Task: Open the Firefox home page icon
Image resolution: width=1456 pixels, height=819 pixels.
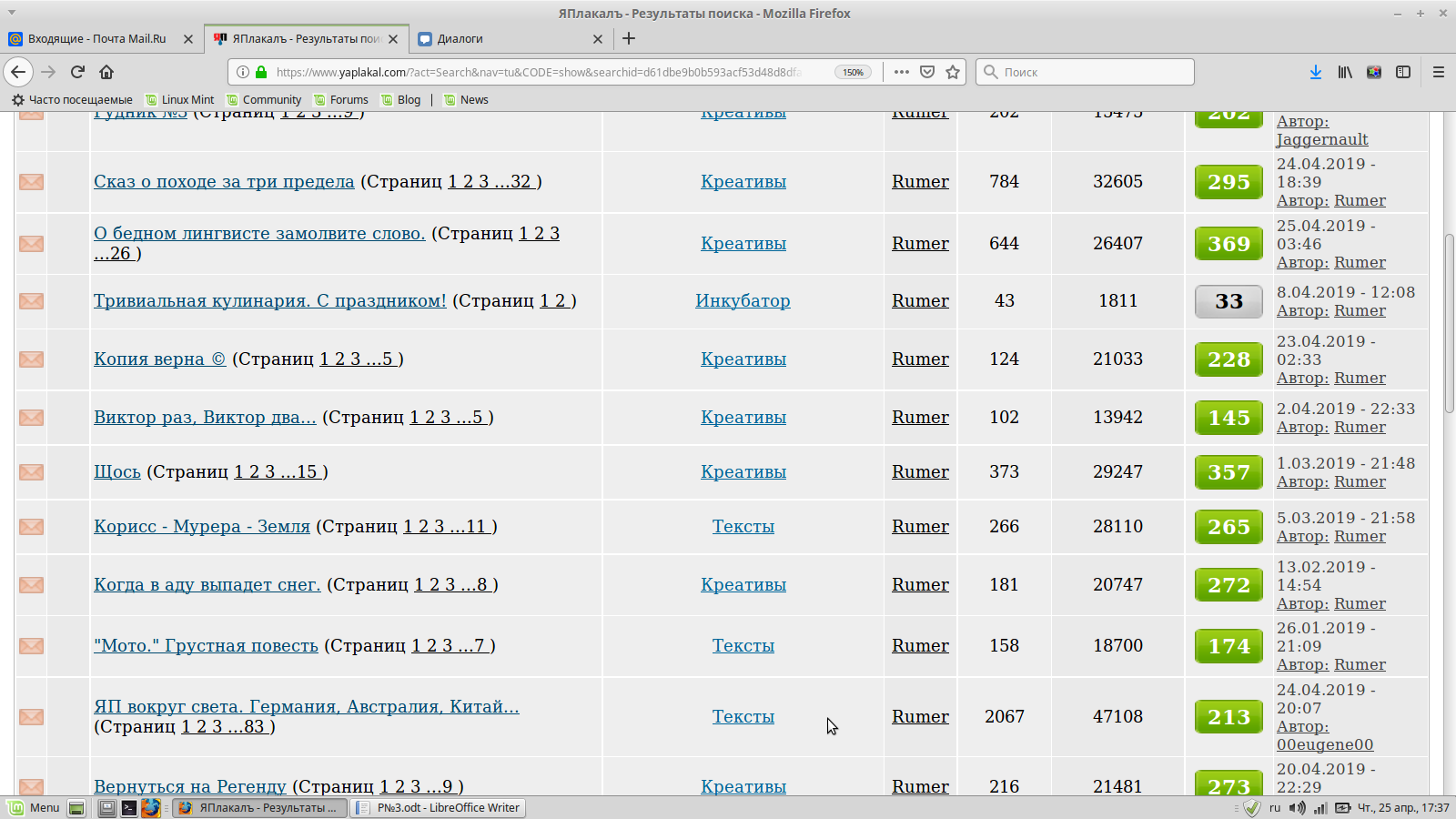Action: click(x=106, y=72)
